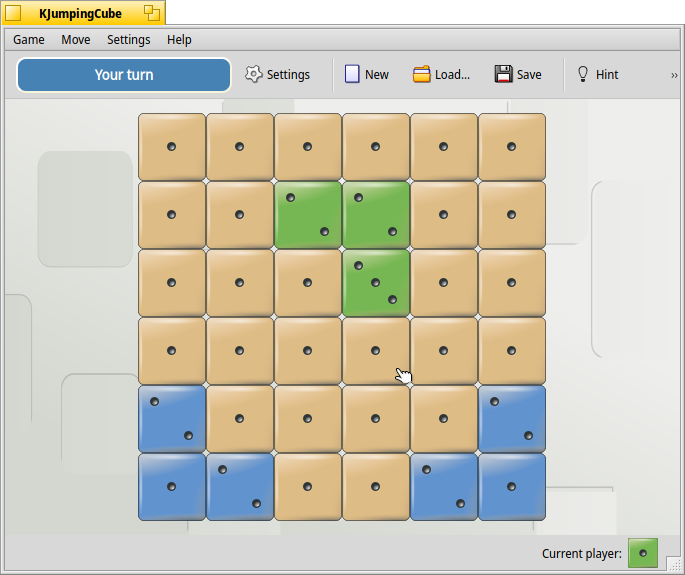Click tan cube left of right blue two-dot cube, row five
Image resolution: width=685 pixels, height=575 pixels.
click(x=444, y=419)
